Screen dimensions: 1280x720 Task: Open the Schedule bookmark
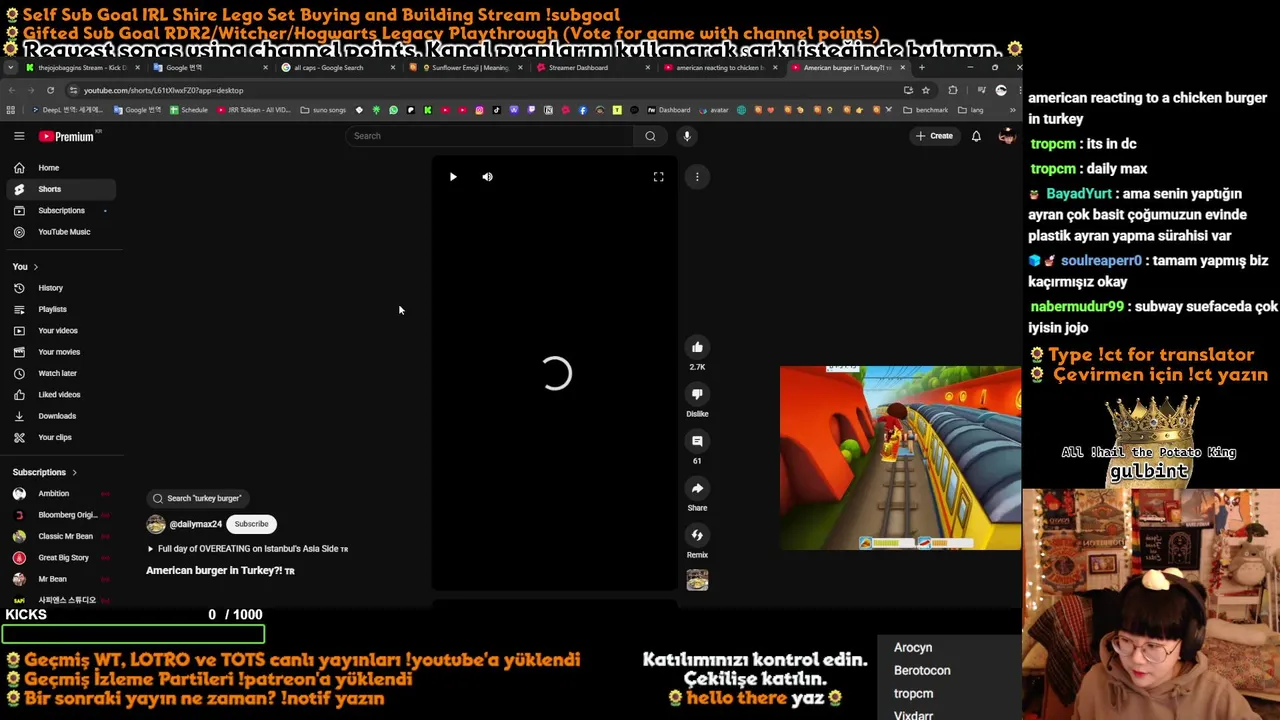[x=188, y=110]
